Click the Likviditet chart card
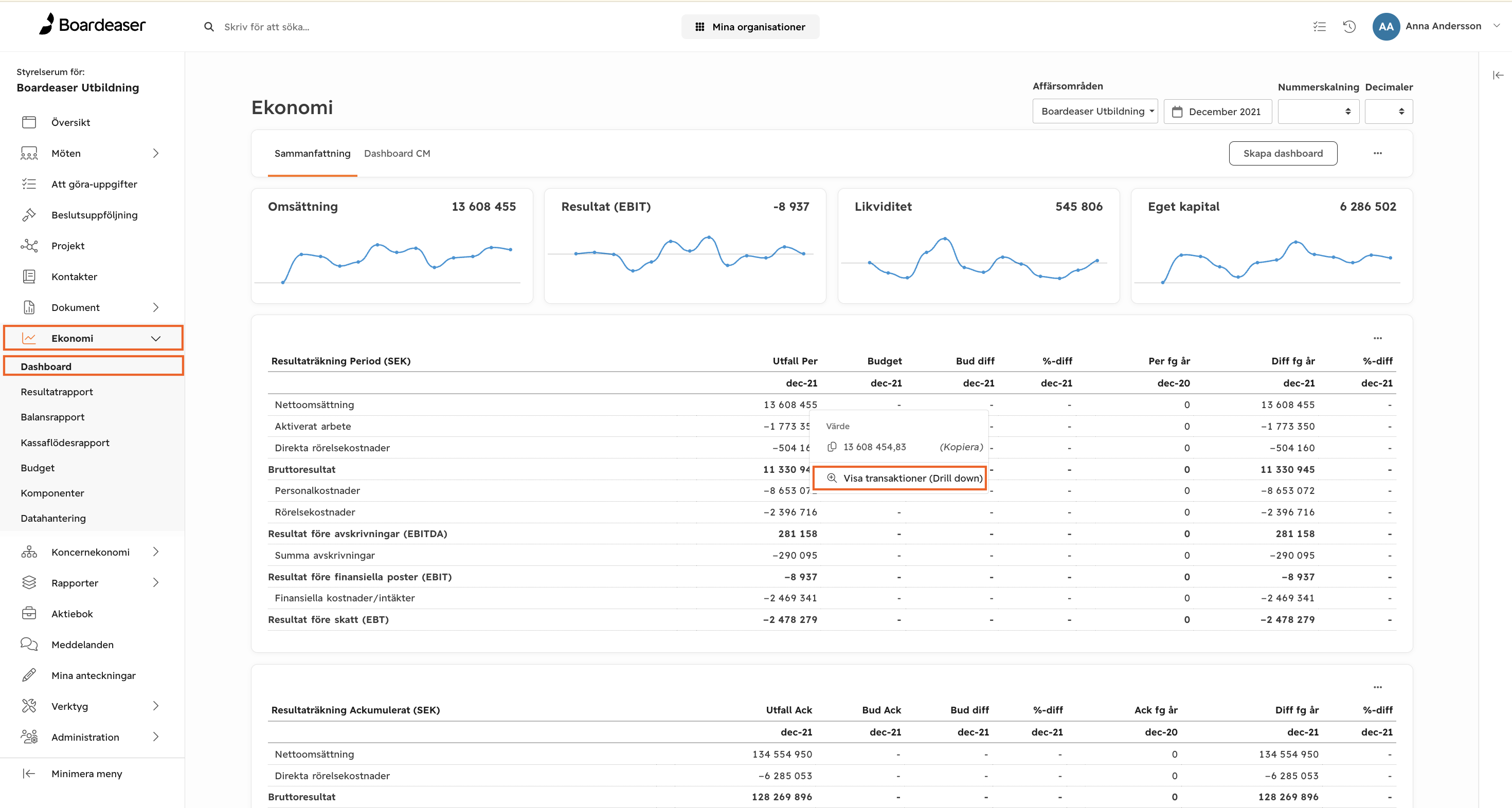 point(979,246)
